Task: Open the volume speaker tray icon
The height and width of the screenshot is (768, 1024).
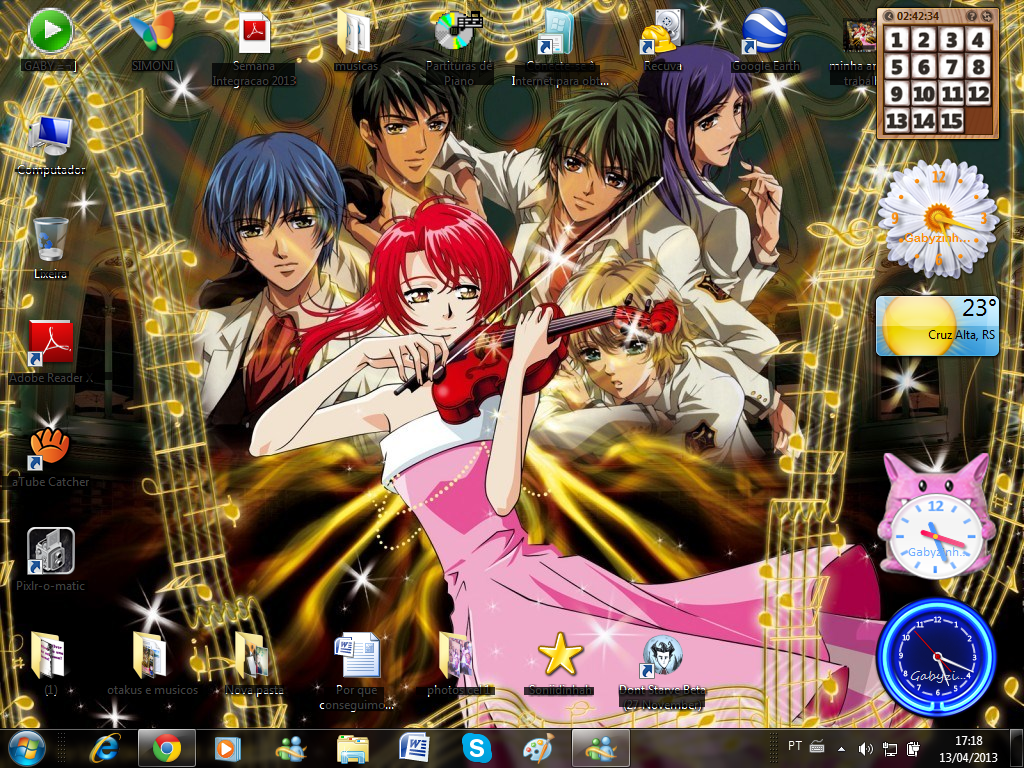Action: (866, 748)
